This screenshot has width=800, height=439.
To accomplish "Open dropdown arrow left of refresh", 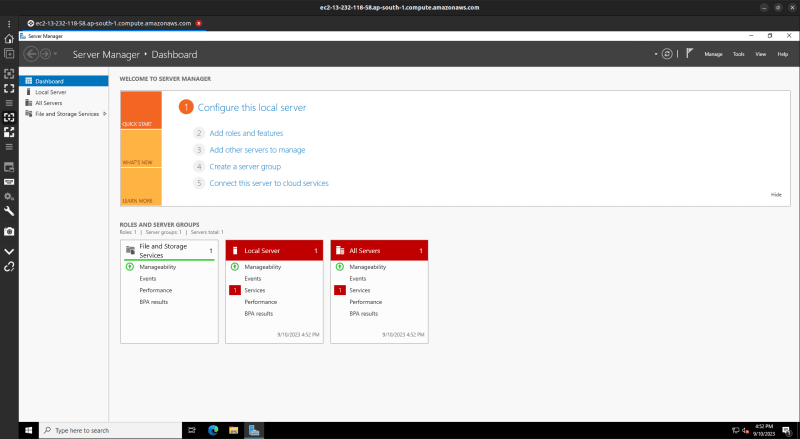I will (656, 54).
